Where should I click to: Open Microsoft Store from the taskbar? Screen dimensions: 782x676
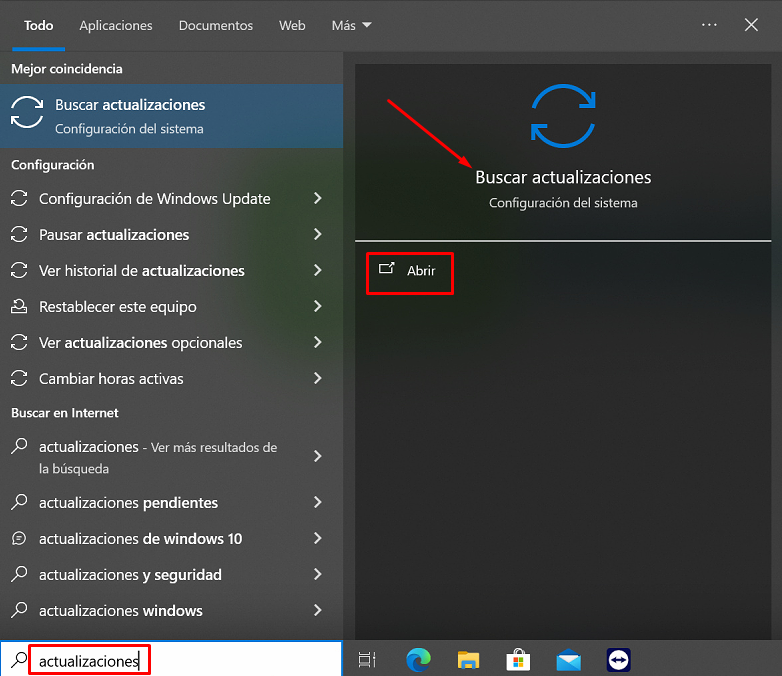518,660
